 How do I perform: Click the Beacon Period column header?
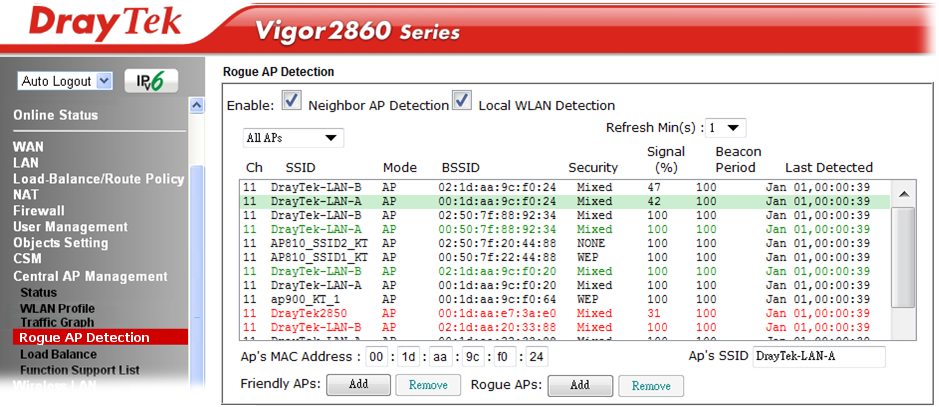coord(738,160)
